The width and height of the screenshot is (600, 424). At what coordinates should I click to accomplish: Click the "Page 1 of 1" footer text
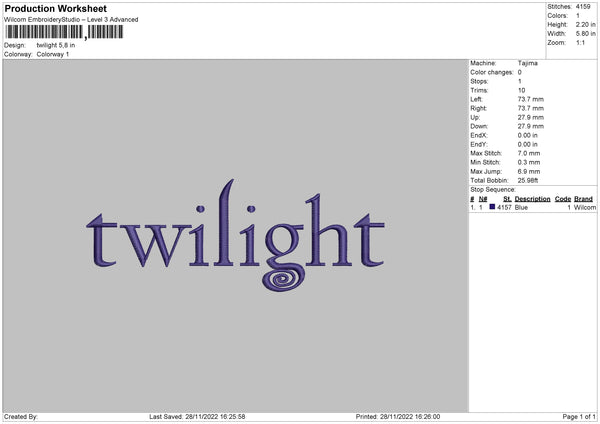click(x=579, y=417)
